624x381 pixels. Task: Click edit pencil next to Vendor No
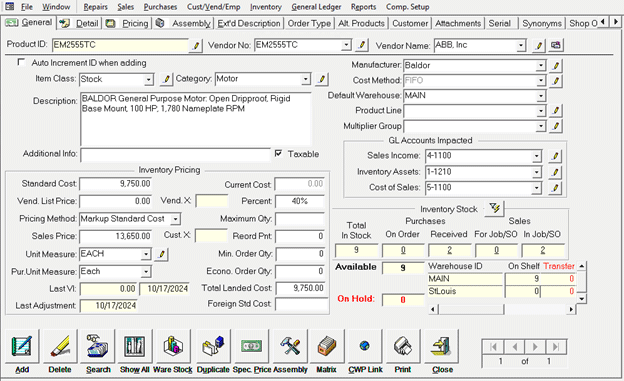[x=361, y=45]
